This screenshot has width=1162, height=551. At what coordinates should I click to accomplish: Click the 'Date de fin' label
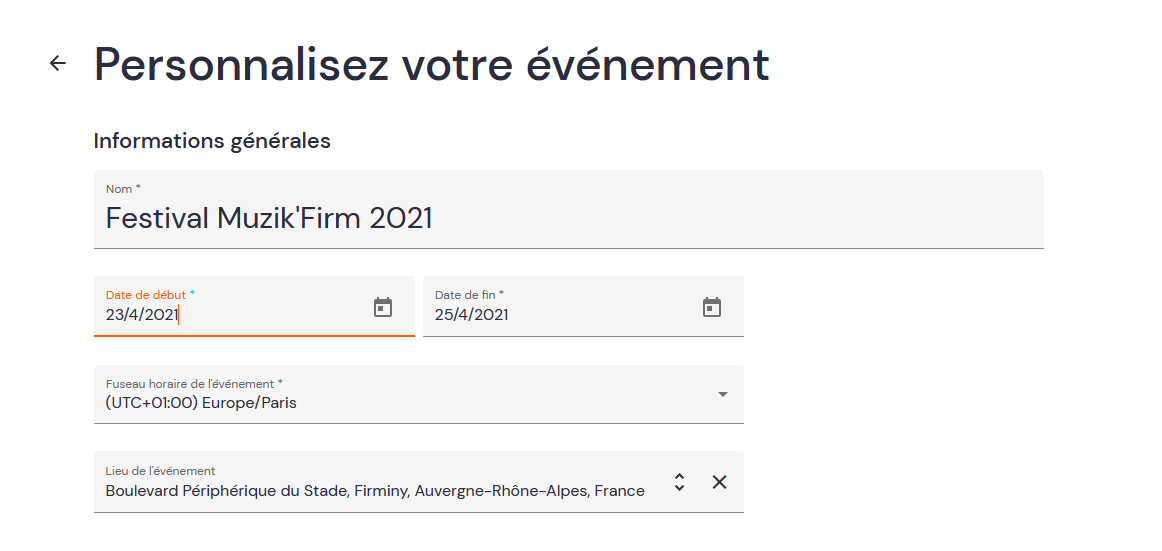tap(465, 295)
